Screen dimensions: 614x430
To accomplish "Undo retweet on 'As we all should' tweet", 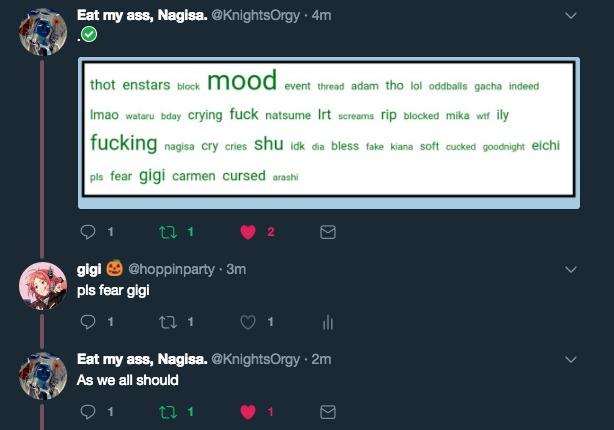I will pyautogui.click(x=168, y=412).
